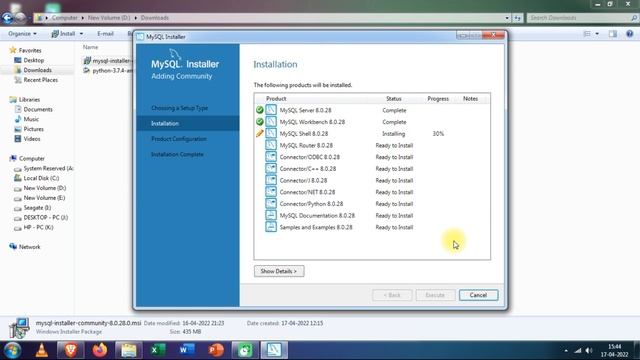
Task: Expand the address bar history dropdown
Action: pos(507,18)
